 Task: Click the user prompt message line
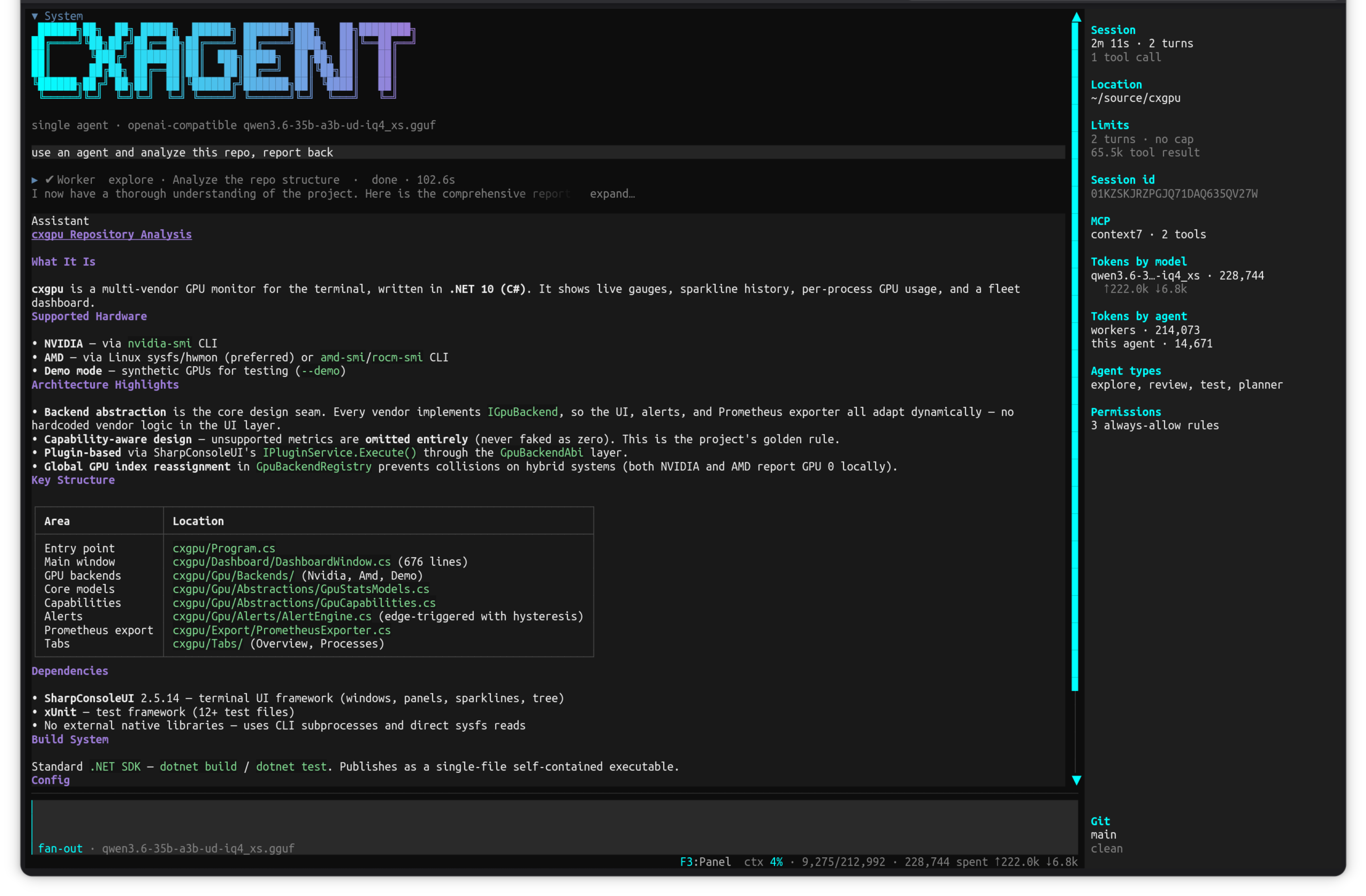coord(548,152)
